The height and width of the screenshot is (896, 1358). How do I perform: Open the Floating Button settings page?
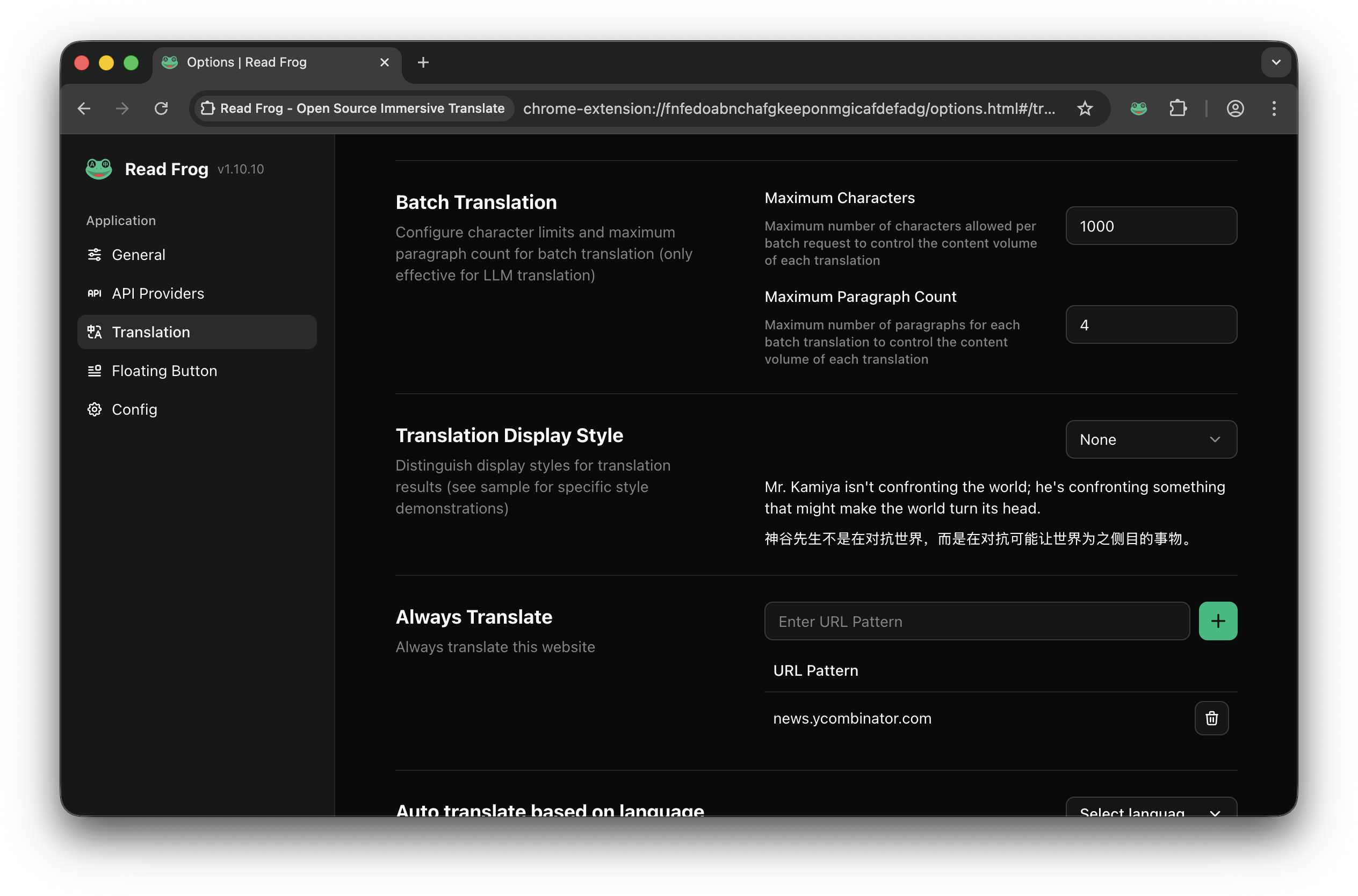pyautogui.click(x=164, y=371)
